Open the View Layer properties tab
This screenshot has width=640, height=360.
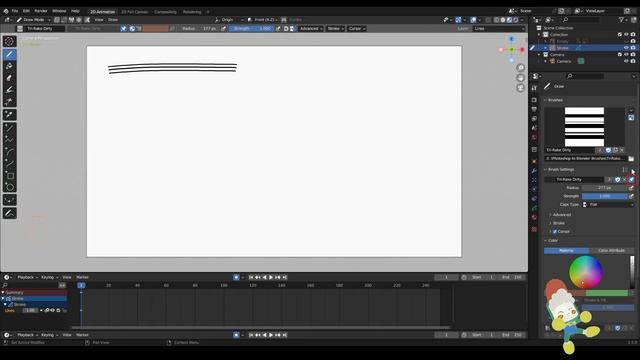(534, 118)
